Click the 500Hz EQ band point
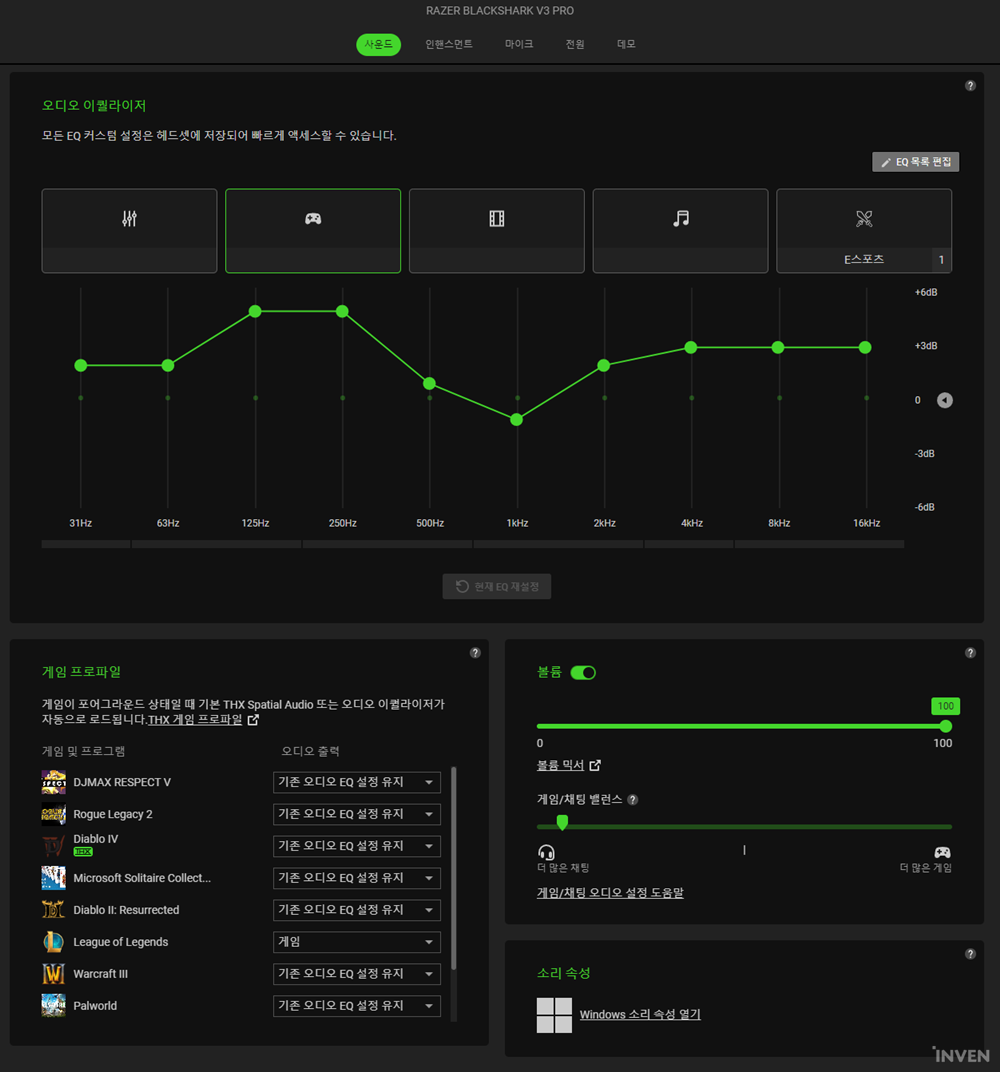Viewport: 1000px width, 1072px height. pos(429,384)
